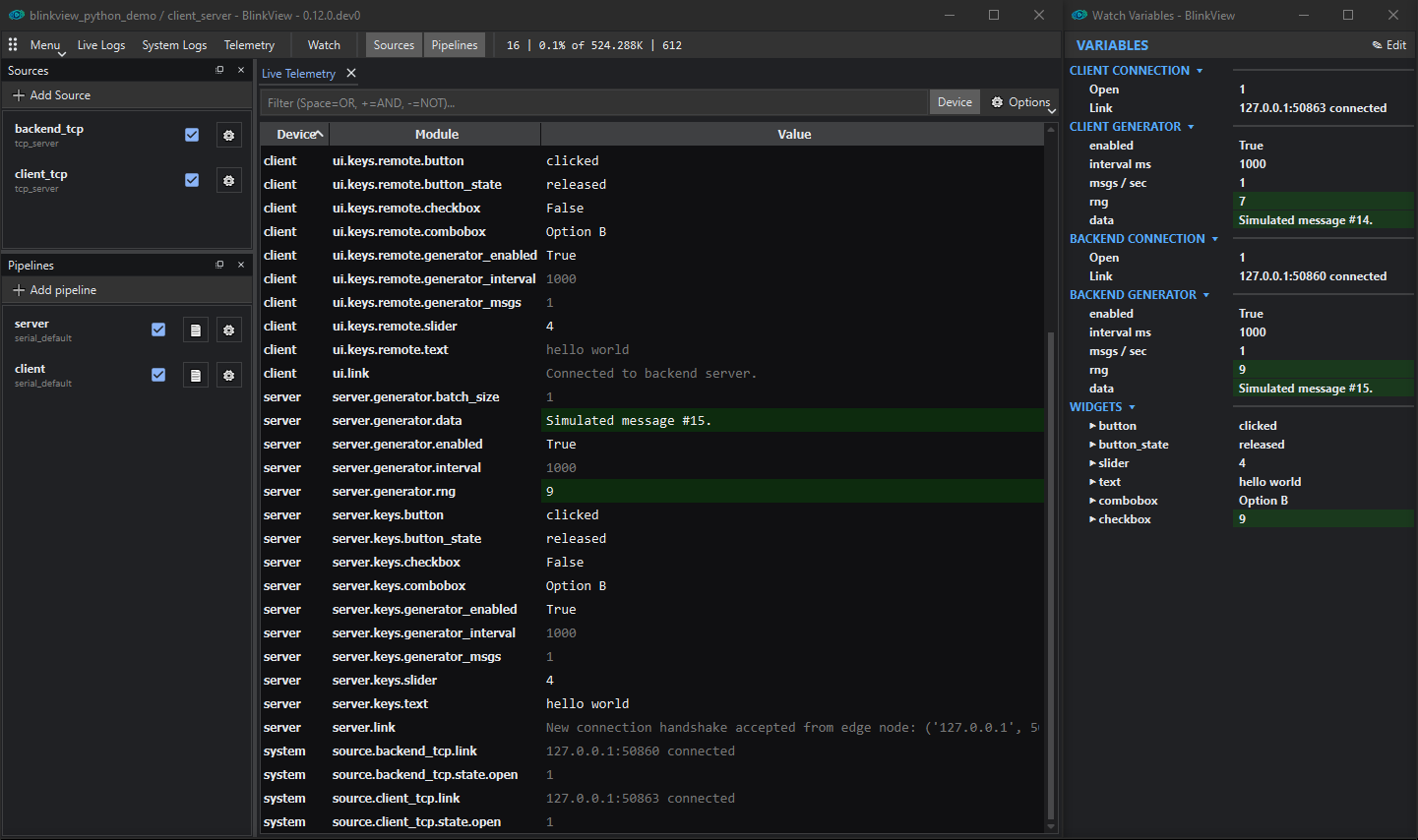Viewport: 1418px width, 840px height.
Task: Click the telemetry table vertical scrollbar
Action: (x=1050, y=574)
